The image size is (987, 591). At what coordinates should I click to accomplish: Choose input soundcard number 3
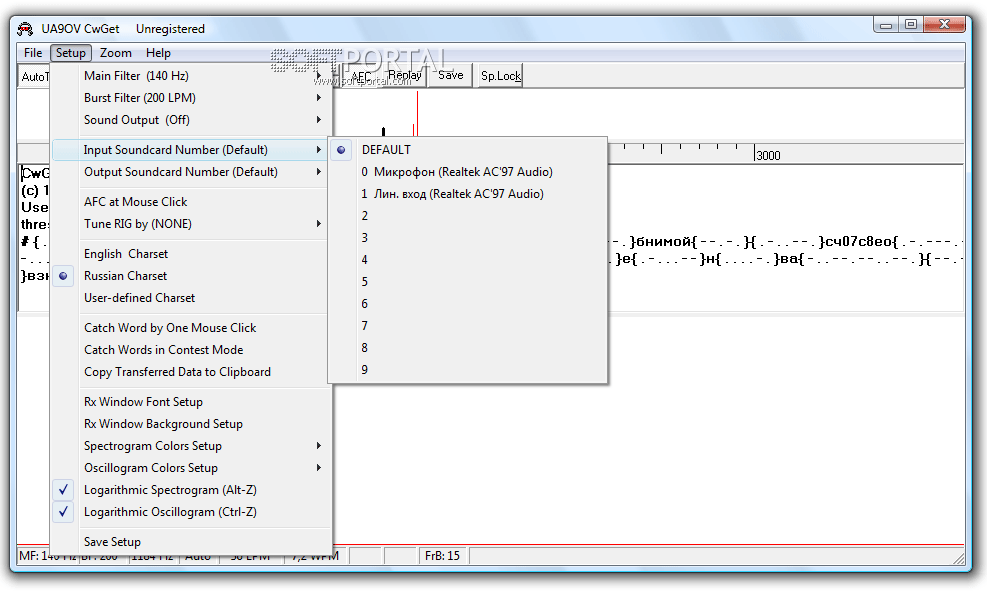[468, 238]
